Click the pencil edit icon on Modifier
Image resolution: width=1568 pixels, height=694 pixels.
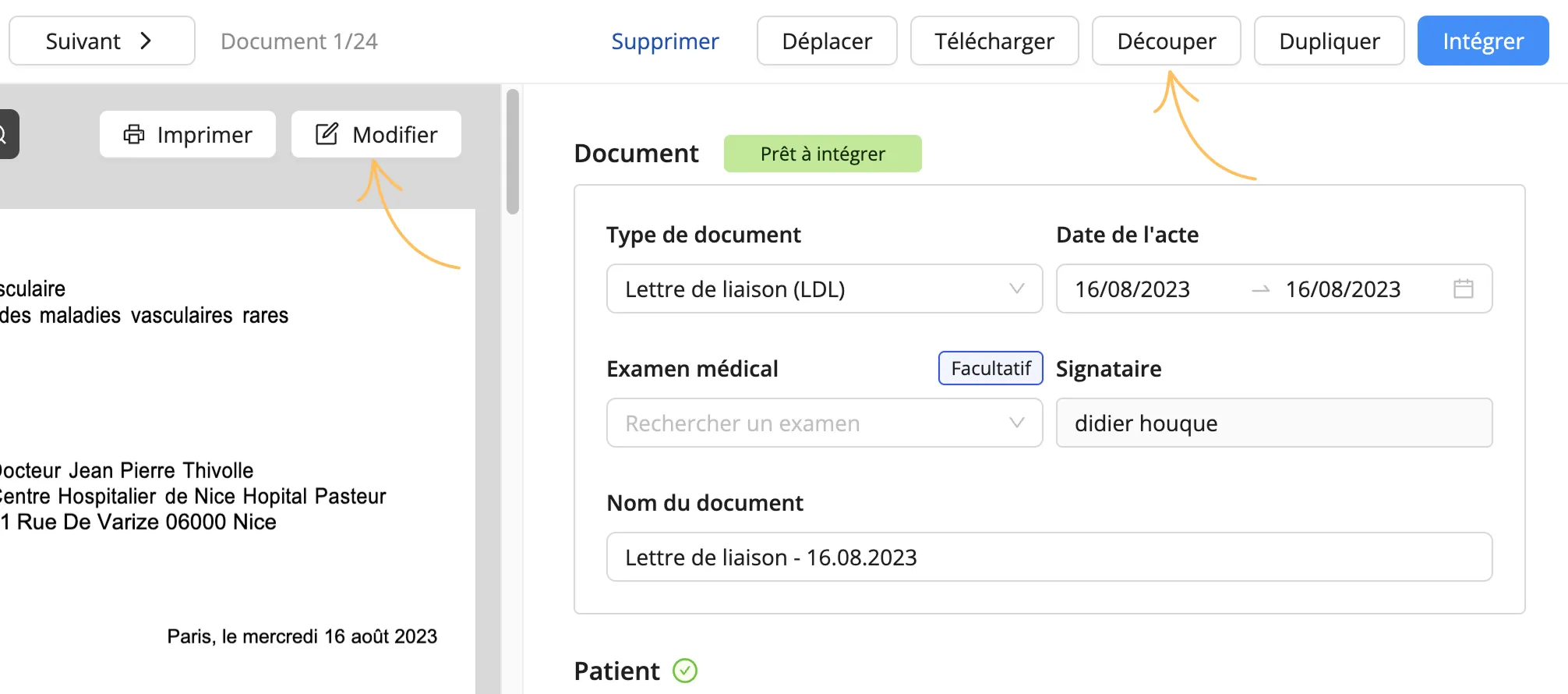click(x=327, y=134)
